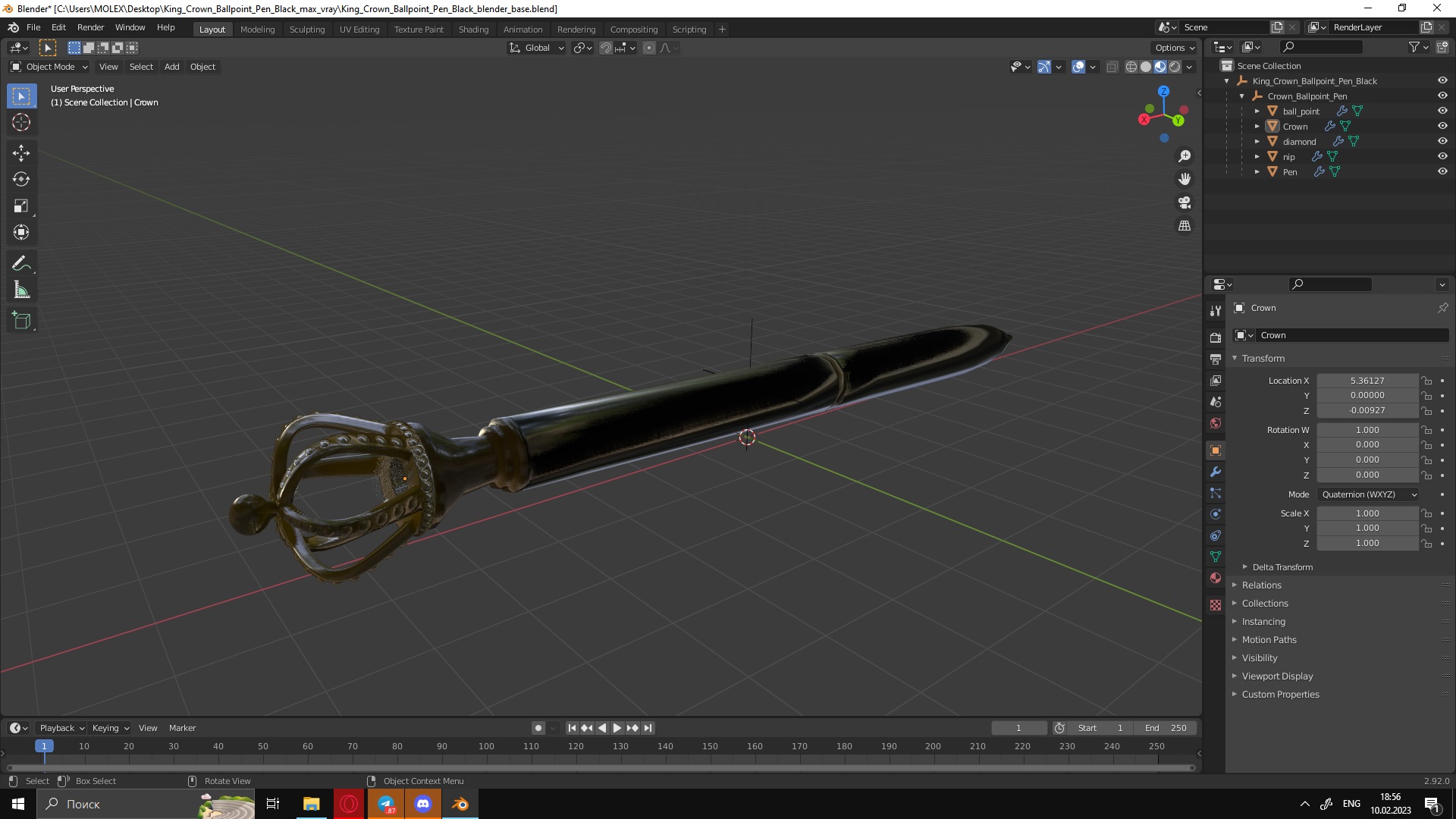Switch to rendered viewport shading

click(1175, 67)
